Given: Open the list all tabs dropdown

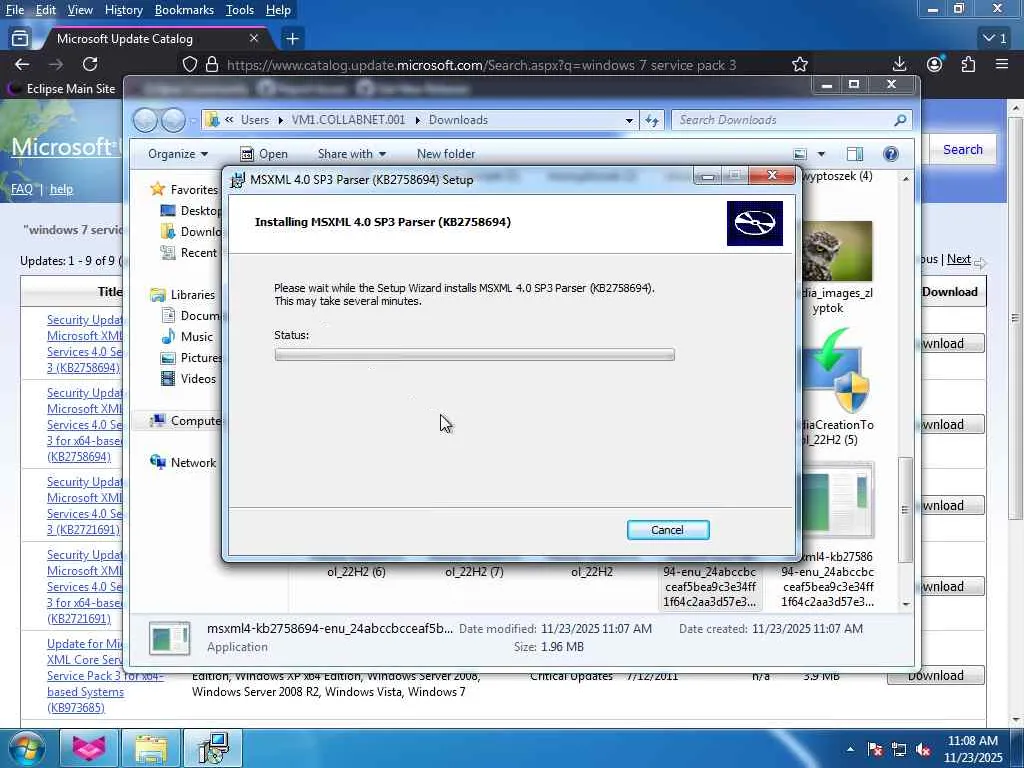Looking at the screenshot, I should [995, 39].
